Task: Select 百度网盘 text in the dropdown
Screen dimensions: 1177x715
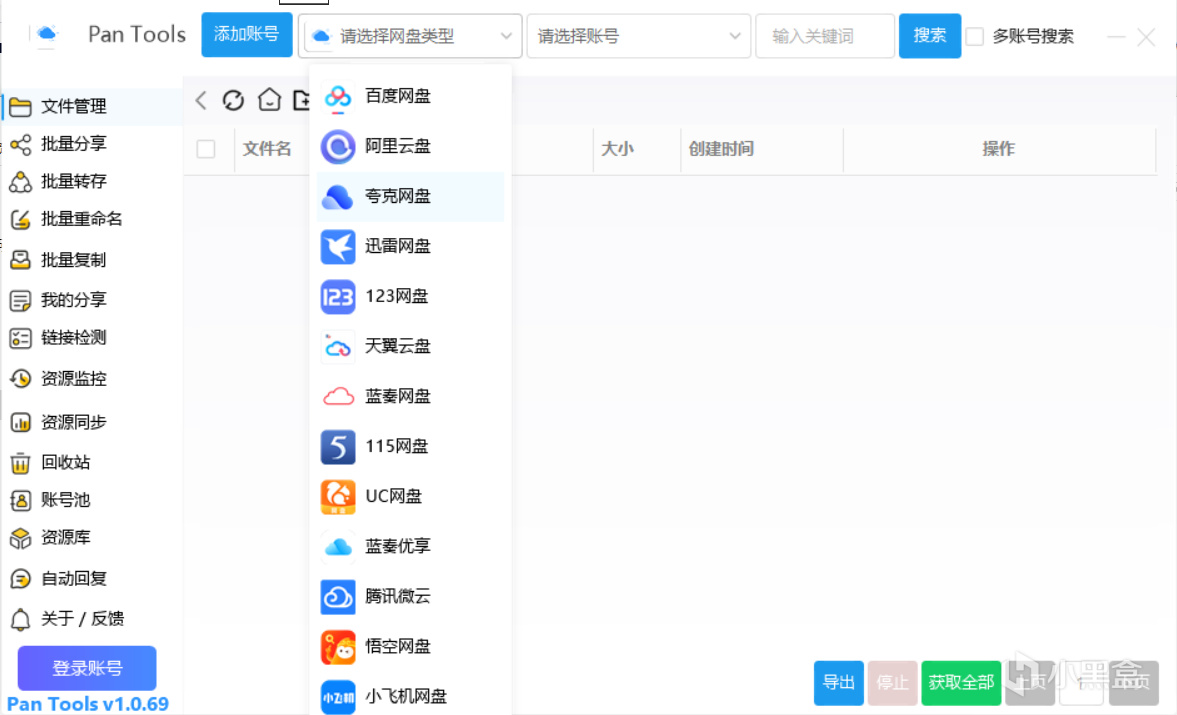Action: pyautogui.click(x=398, y=97)
